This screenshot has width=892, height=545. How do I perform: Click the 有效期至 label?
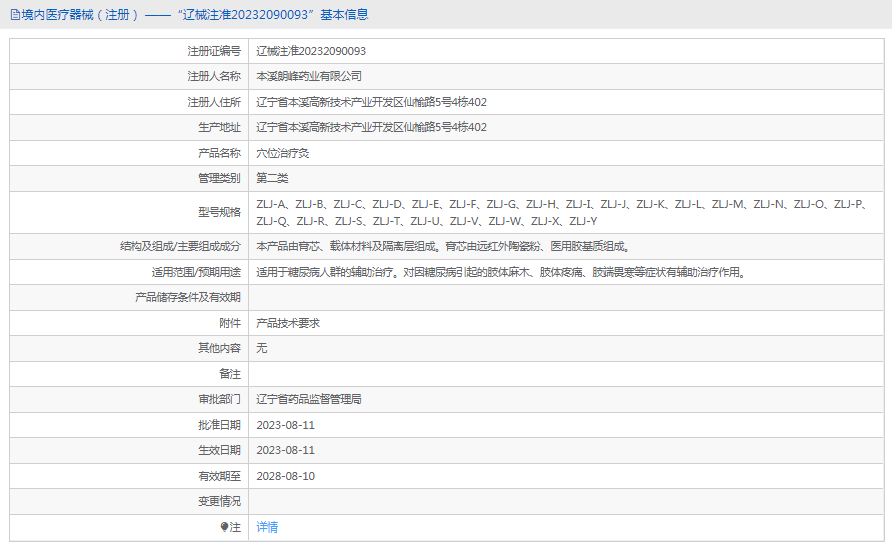click(x=219, y=476)
